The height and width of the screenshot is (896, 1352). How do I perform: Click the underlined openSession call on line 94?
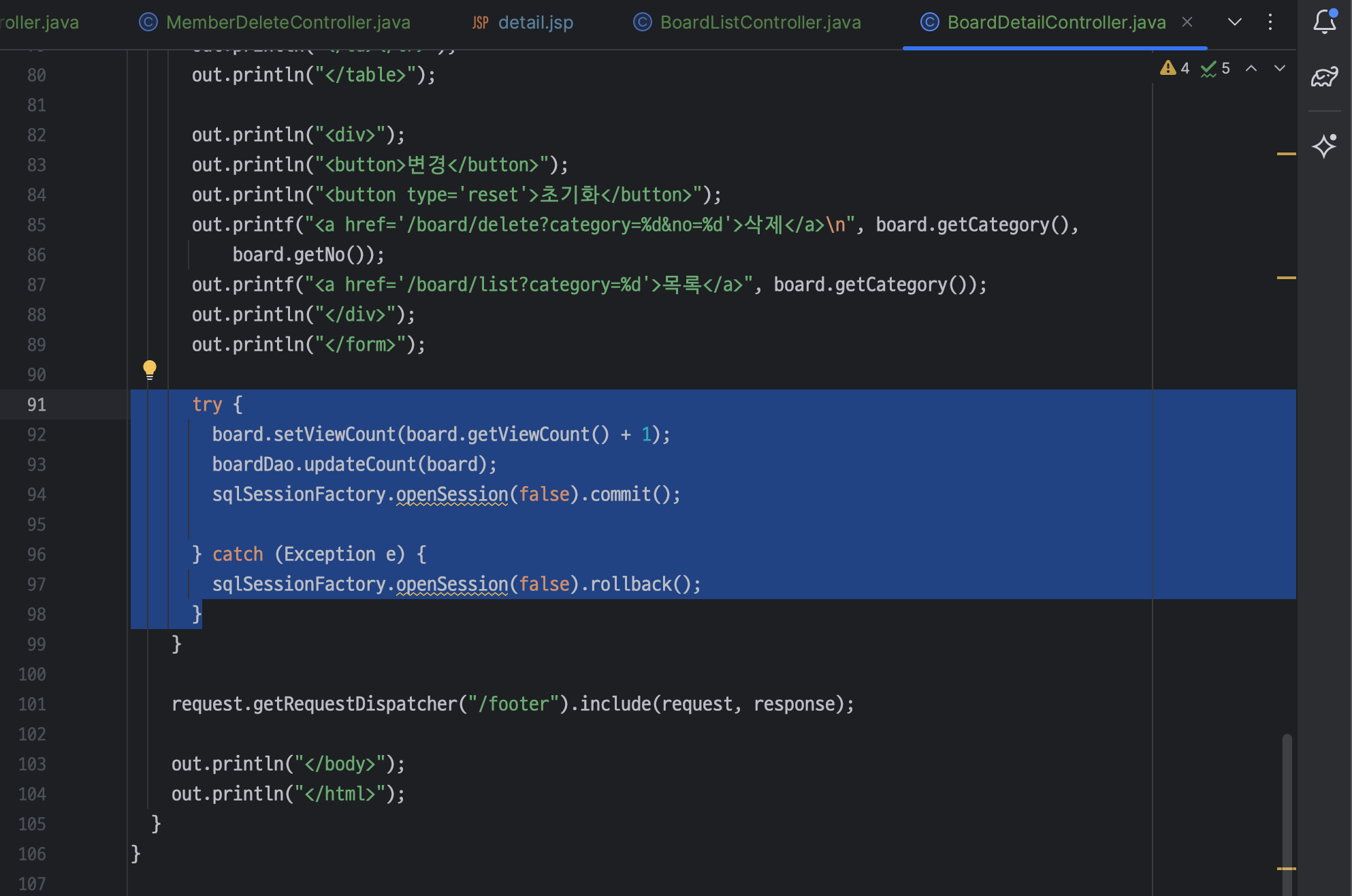coord(452,494)
